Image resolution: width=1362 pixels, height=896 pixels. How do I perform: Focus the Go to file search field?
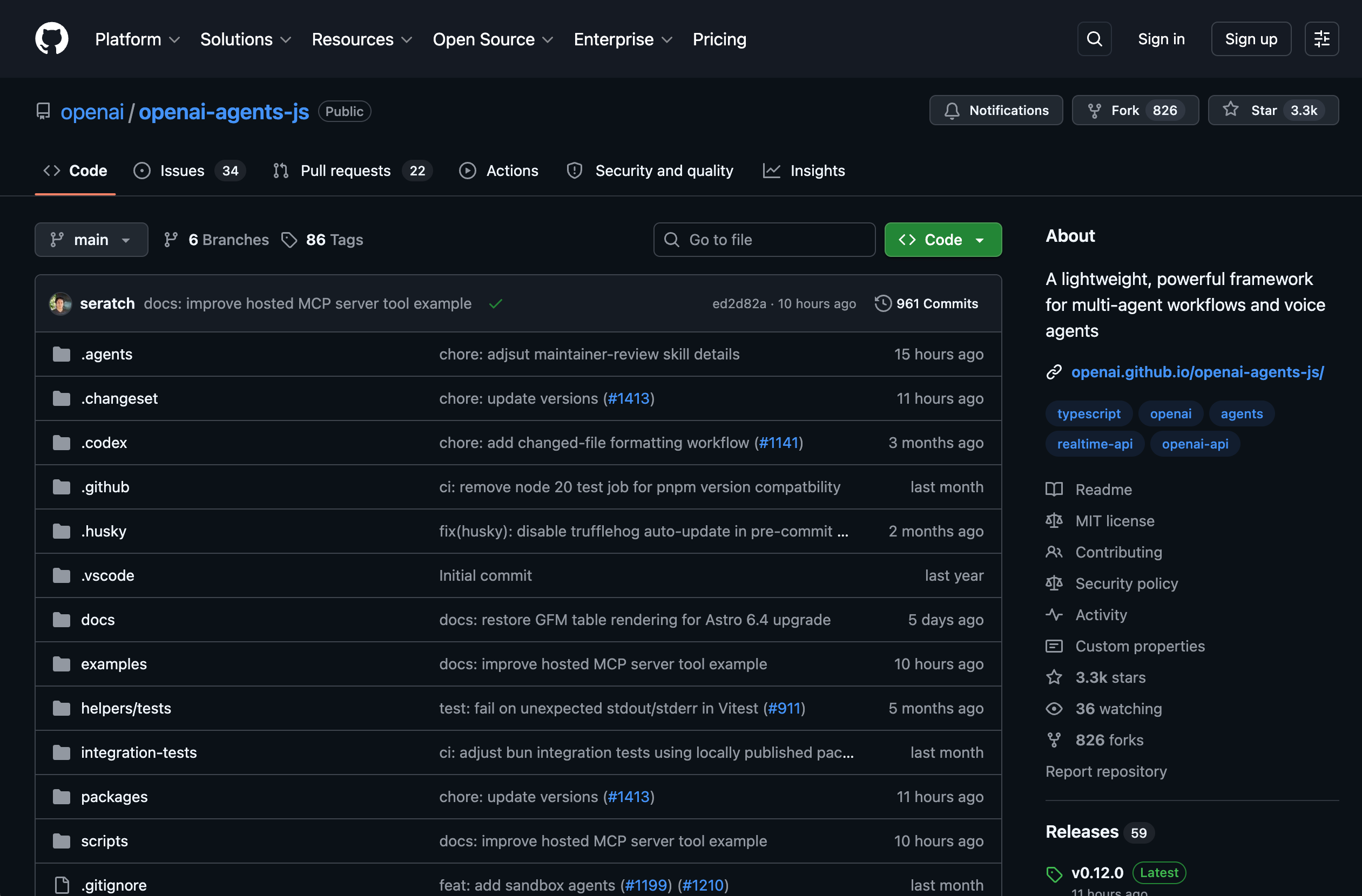(764, 240)
